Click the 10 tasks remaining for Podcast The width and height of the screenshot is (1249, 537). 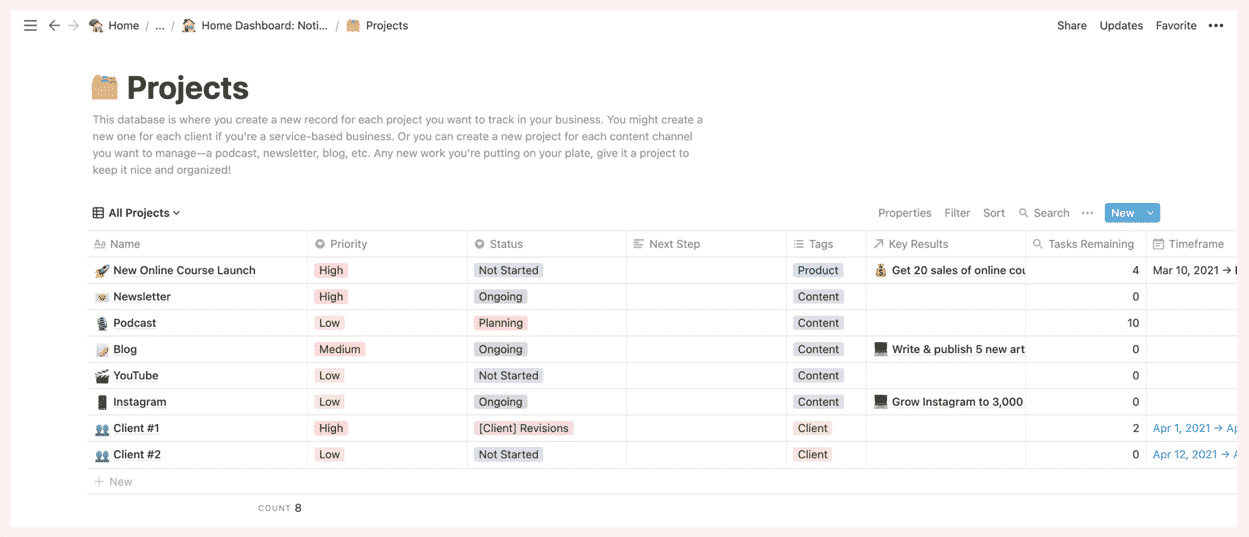[x=1133, y=323]
